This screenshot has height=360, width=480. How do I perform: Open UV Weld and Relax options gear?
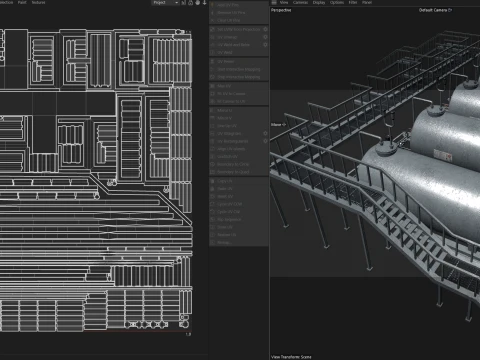tap(265, 45)
